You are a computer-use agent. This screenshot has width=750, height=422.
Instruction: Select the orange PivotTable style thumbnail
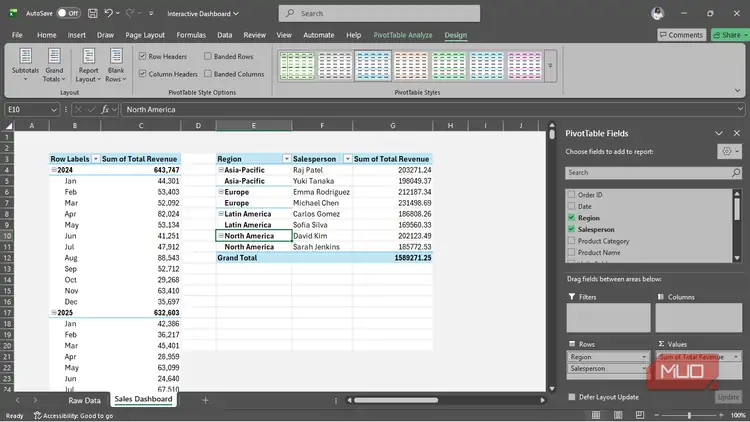click(x=411, y=66)
